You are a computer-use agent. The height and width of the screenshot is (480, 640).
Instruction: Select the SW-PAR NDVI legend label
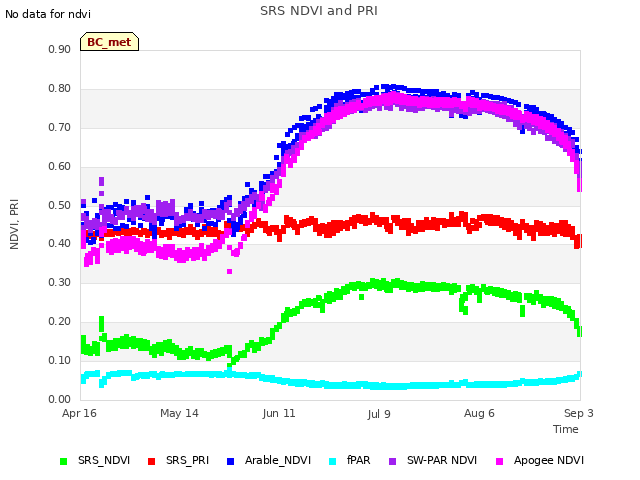click(442, 460)
